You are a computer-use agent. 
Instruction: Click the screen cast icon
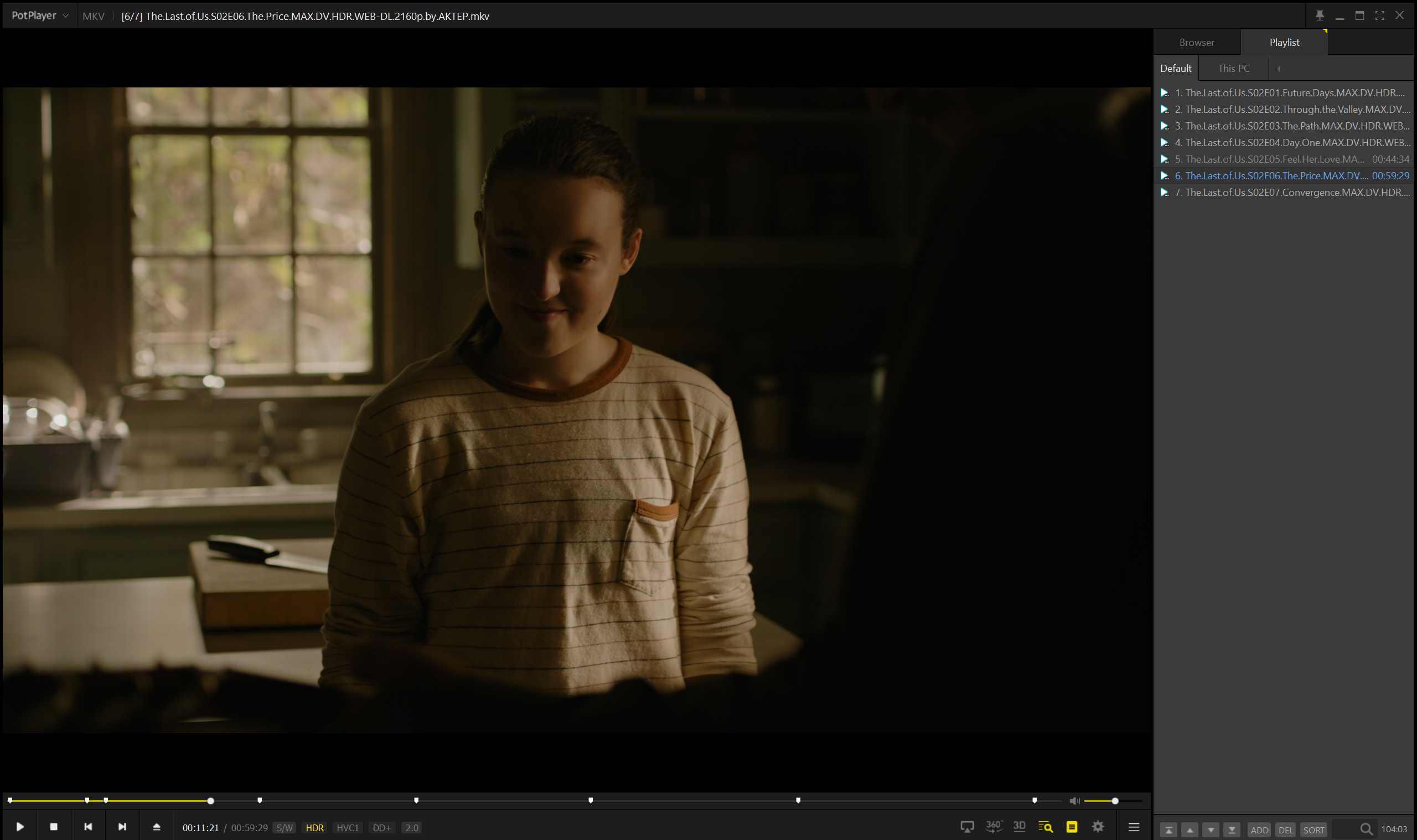[967, 827]
